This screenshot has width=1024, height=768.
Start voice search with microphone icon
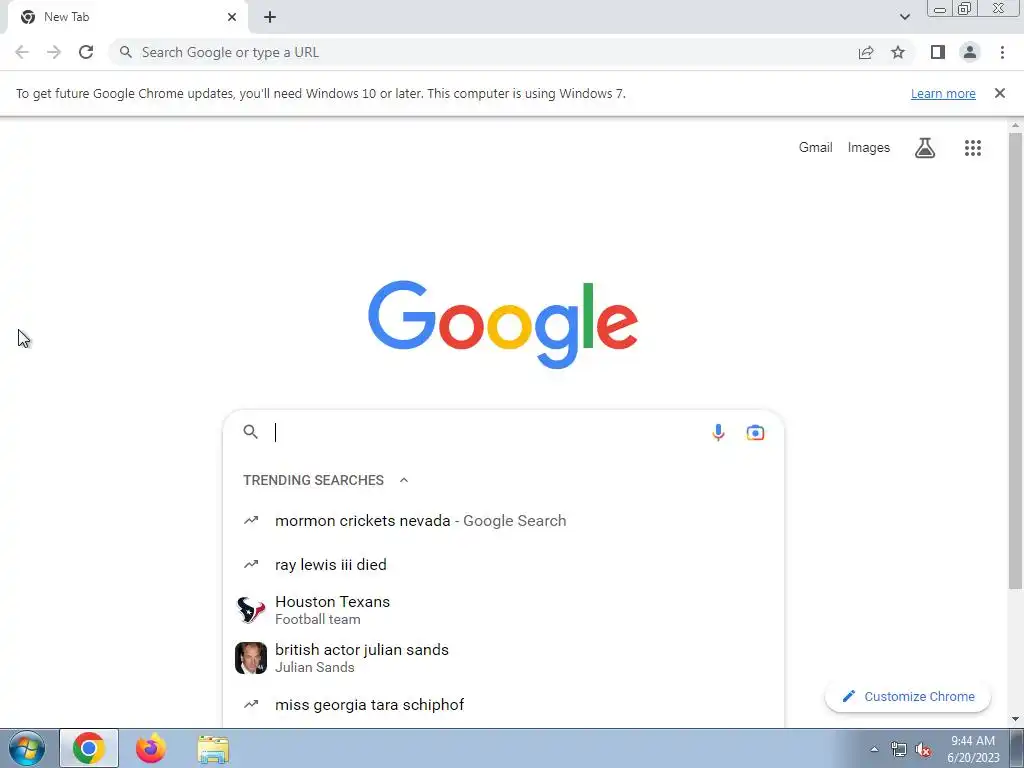click(718, 432)
